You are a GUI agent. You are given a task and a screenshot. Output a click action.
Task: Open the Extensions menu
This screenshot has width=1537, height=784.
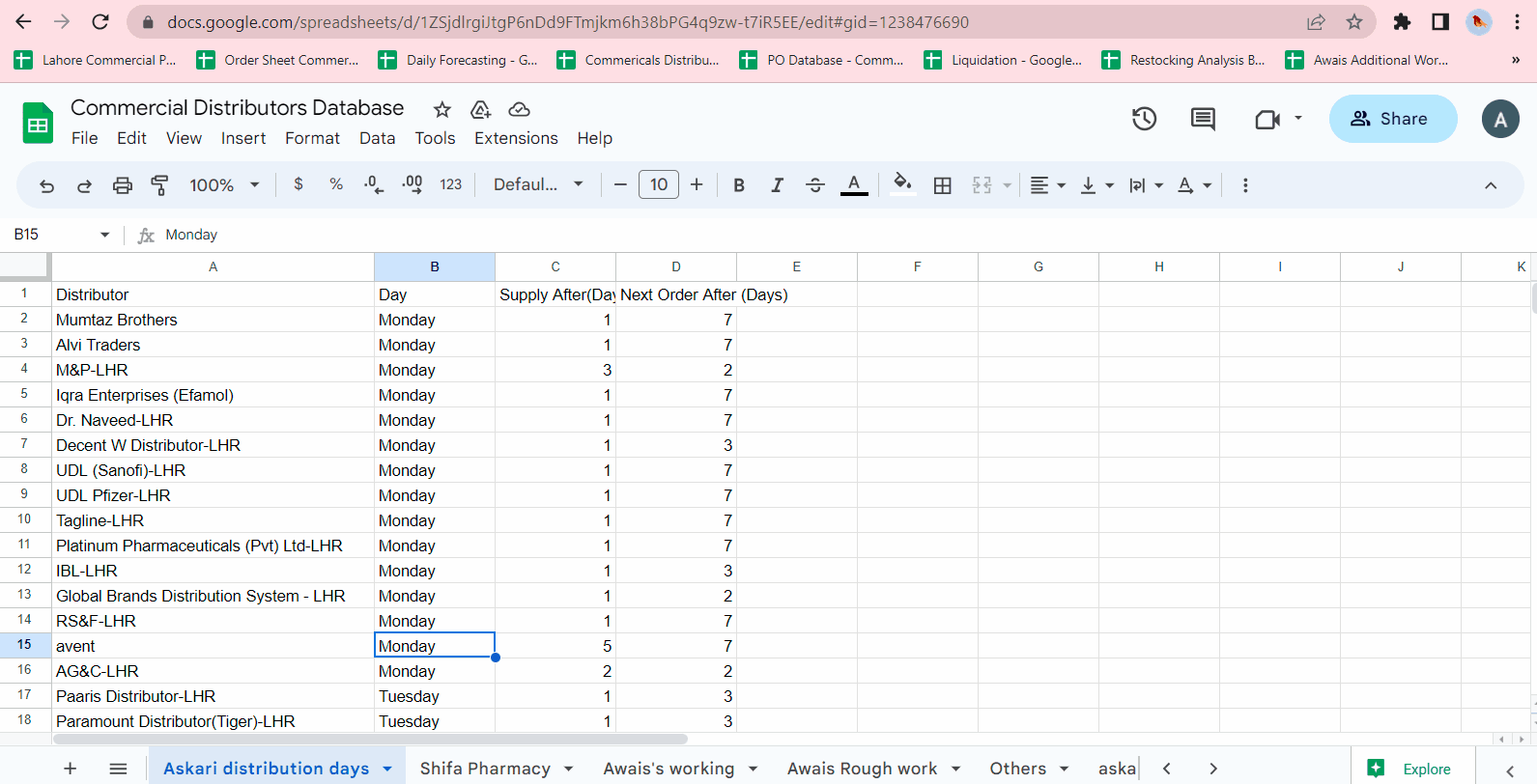pos(516,138)
